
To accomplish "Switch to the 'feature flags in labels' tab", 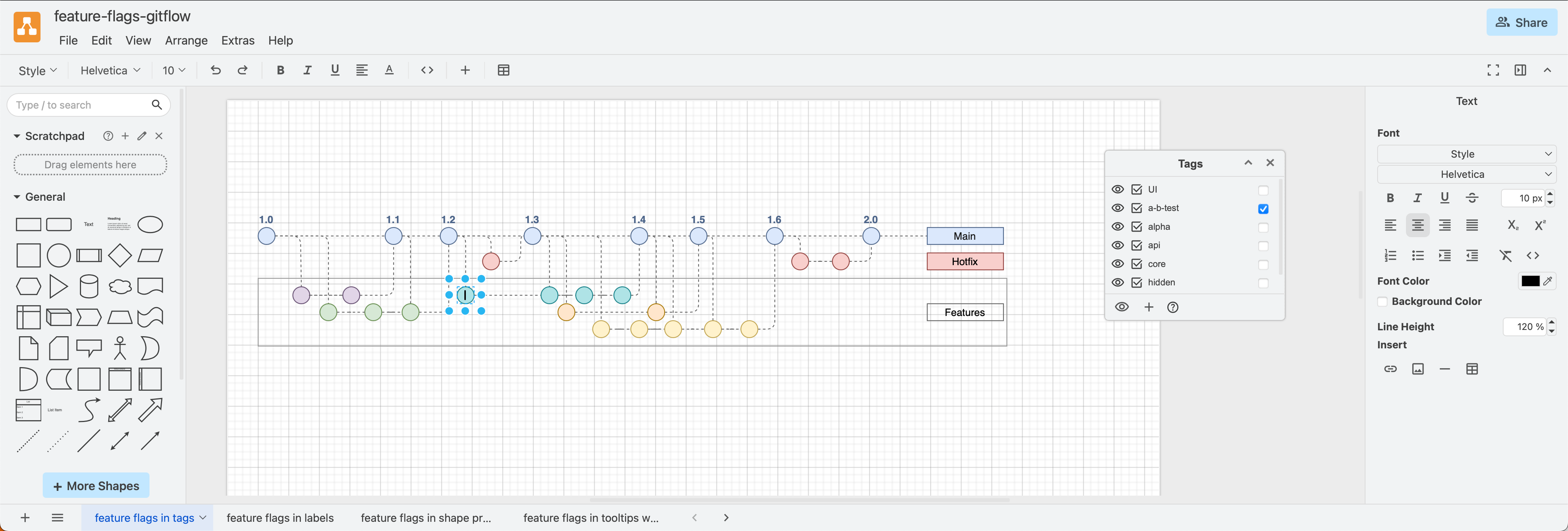I will [x=280, y=518].
